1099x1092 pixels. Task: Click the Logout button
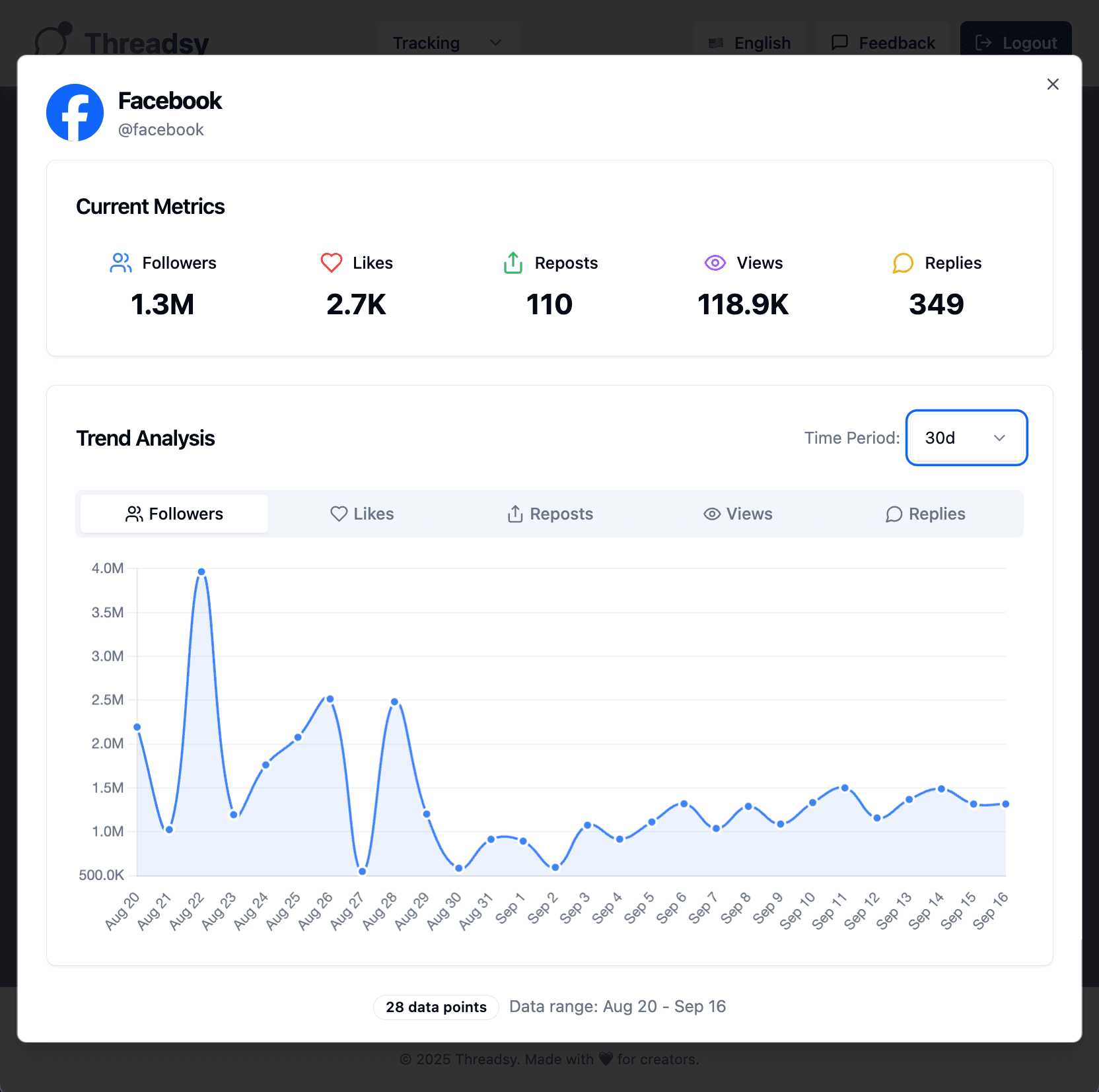click(1016, 42)
